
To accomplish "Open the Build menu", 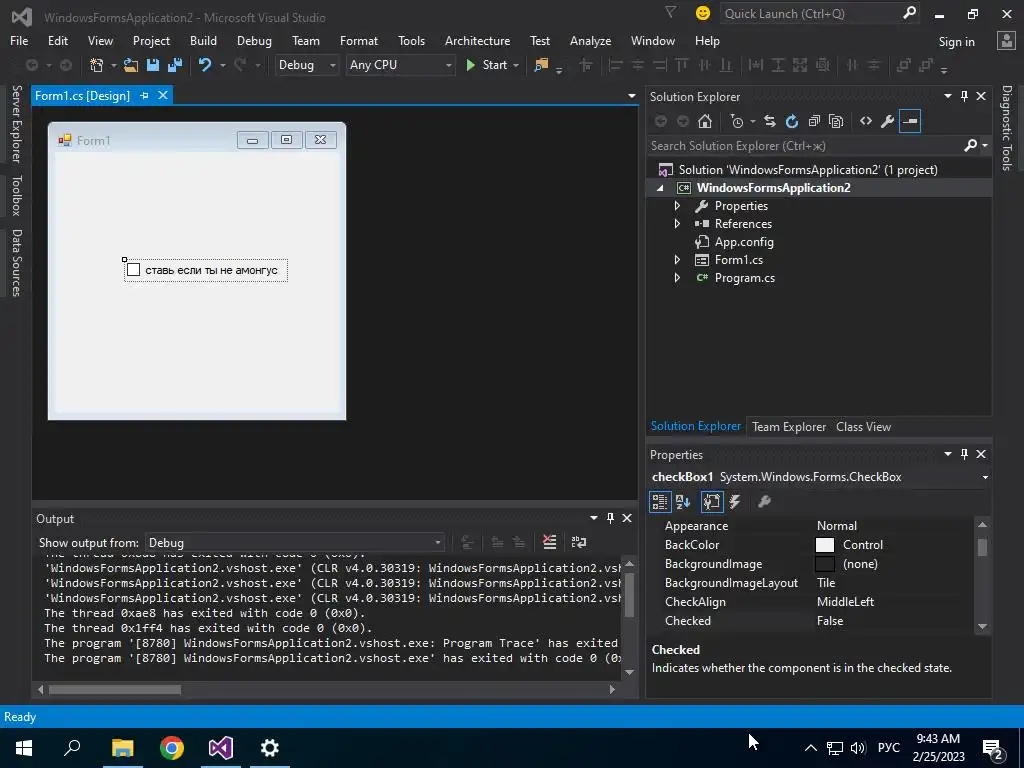I will coord(203,40).
